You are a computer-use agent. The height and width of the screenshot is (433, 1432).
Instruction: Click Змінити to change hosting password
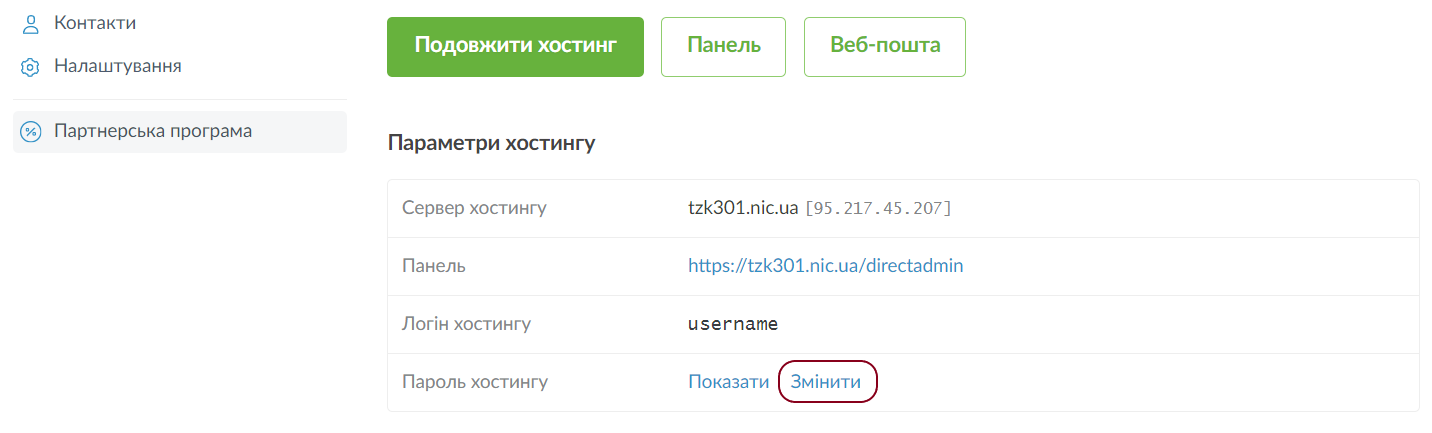tap(825, 382)
